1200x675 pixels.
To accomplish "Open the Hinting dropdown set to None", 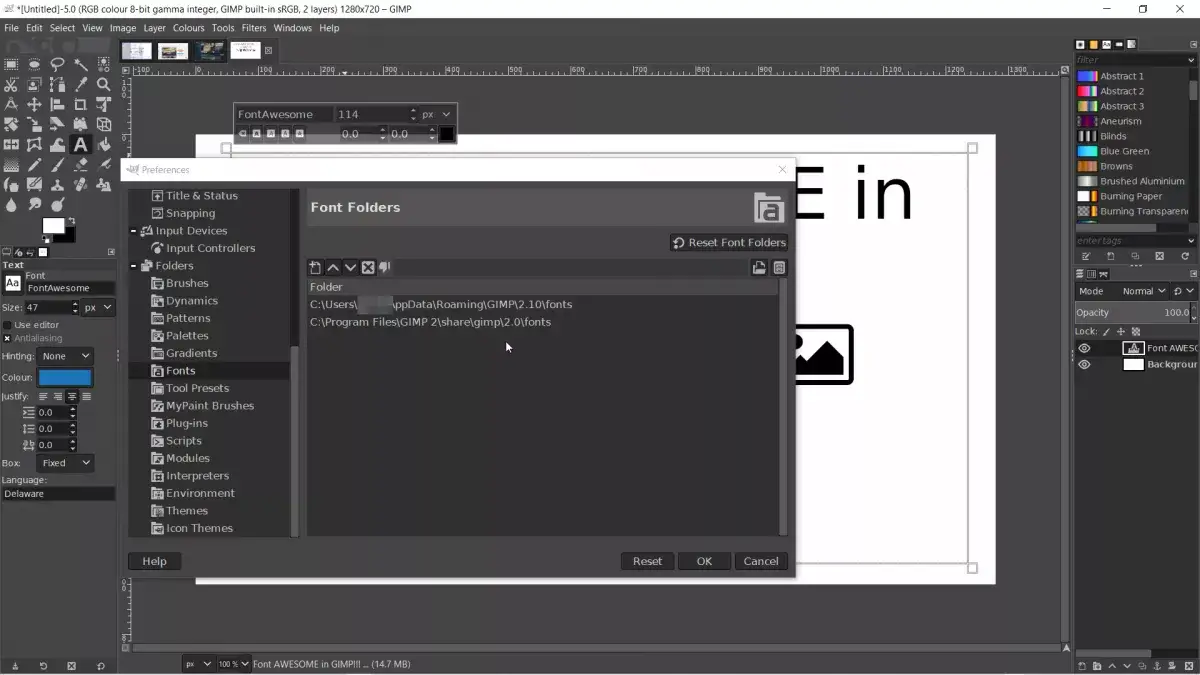I will pos(65,356).
